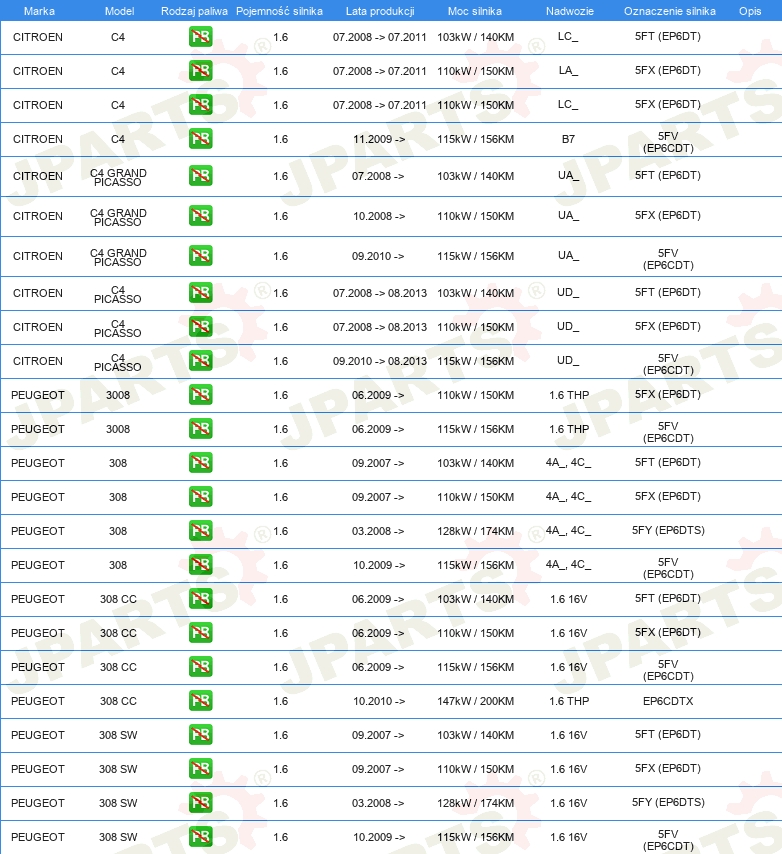Click the Rodzaj paliwa column header
Screen dimensions: 782x854
(194, 11)
